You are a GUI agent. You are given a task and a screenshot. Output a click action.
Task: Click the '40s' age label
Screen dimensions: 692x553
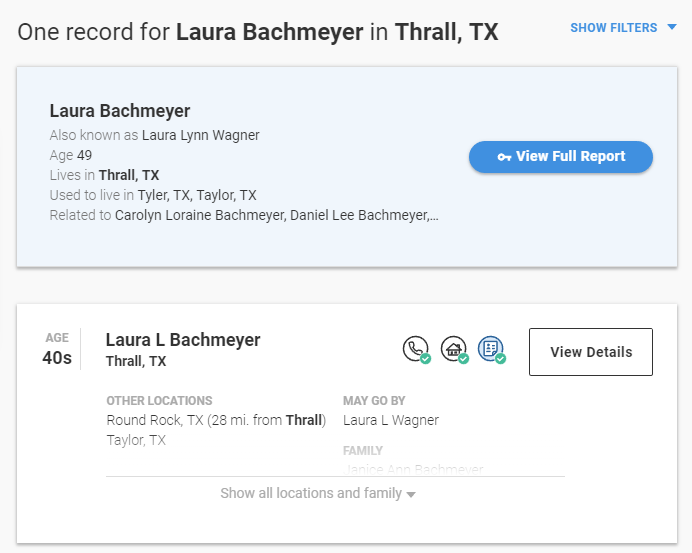click(57, 358)
